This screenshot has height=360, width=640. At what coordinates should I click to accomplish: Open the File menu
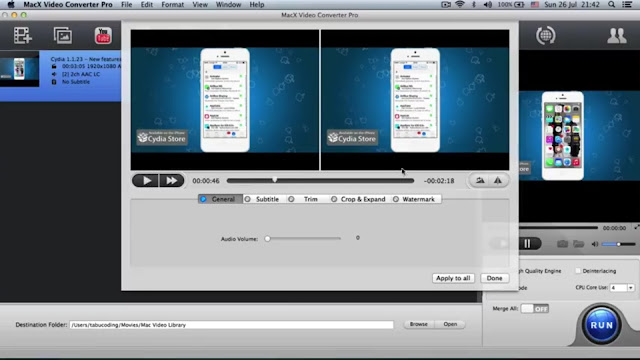126,4
